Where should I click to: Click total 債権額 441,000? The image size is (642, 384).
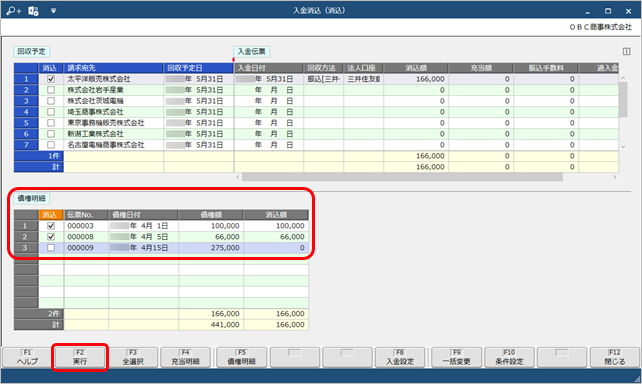211,325
